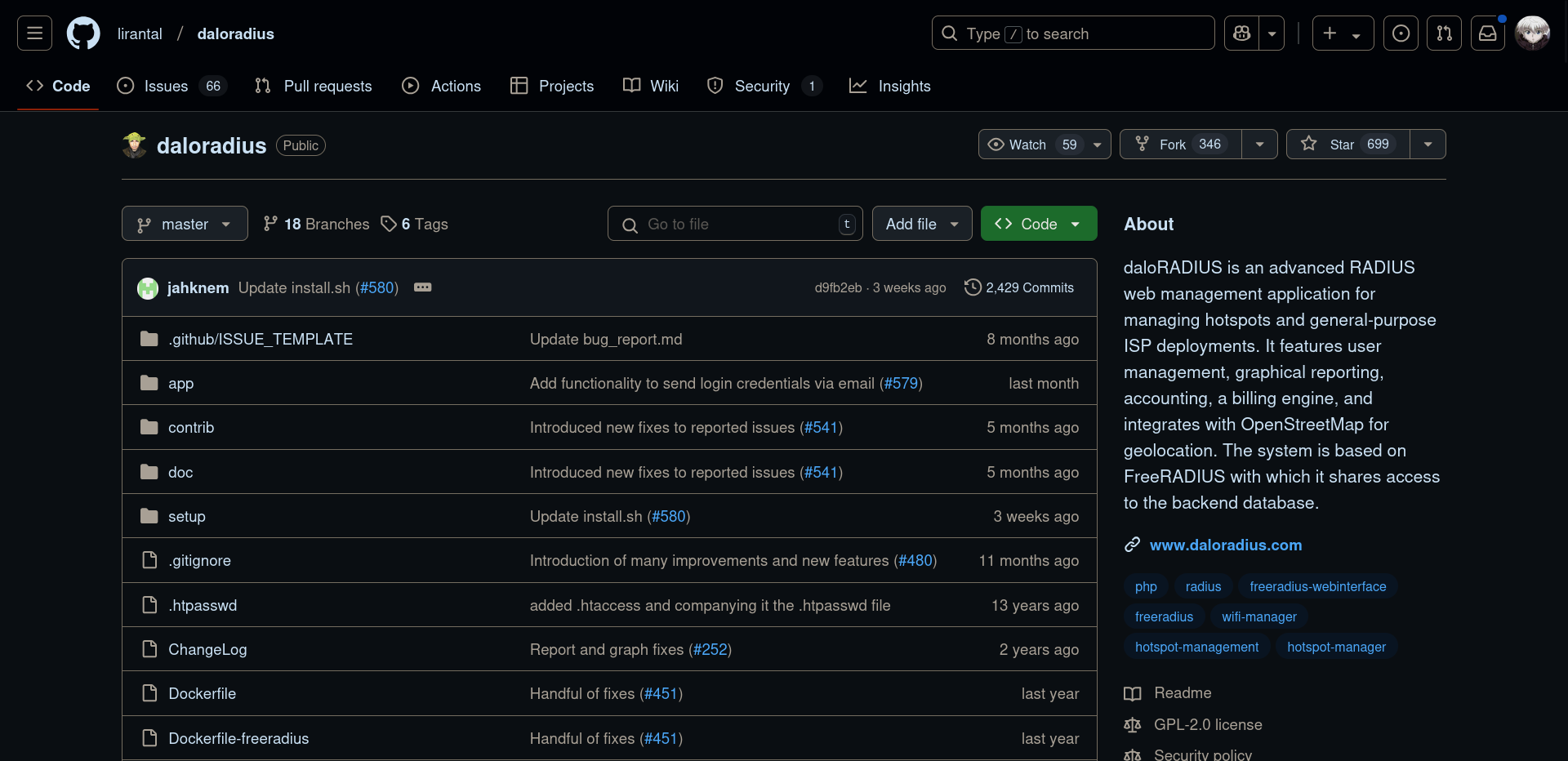Star the daloradius repository
This screenshot has width=1568, height=761.
[1348, 145]
